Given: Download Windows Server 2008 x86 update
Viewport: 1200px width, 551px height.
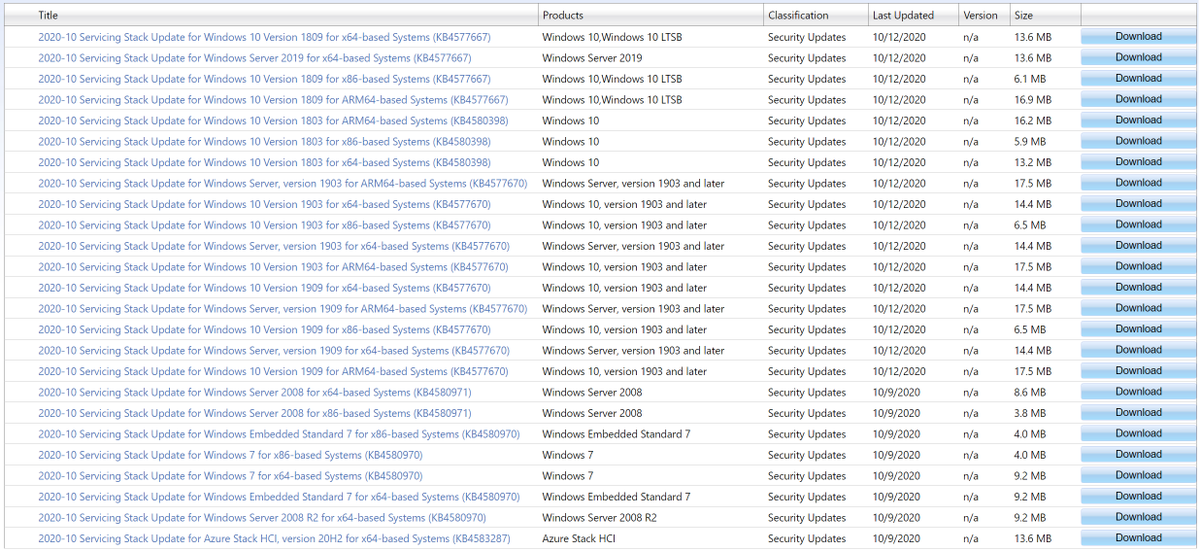Looking at the screenshot, I should click(1139, 414).
